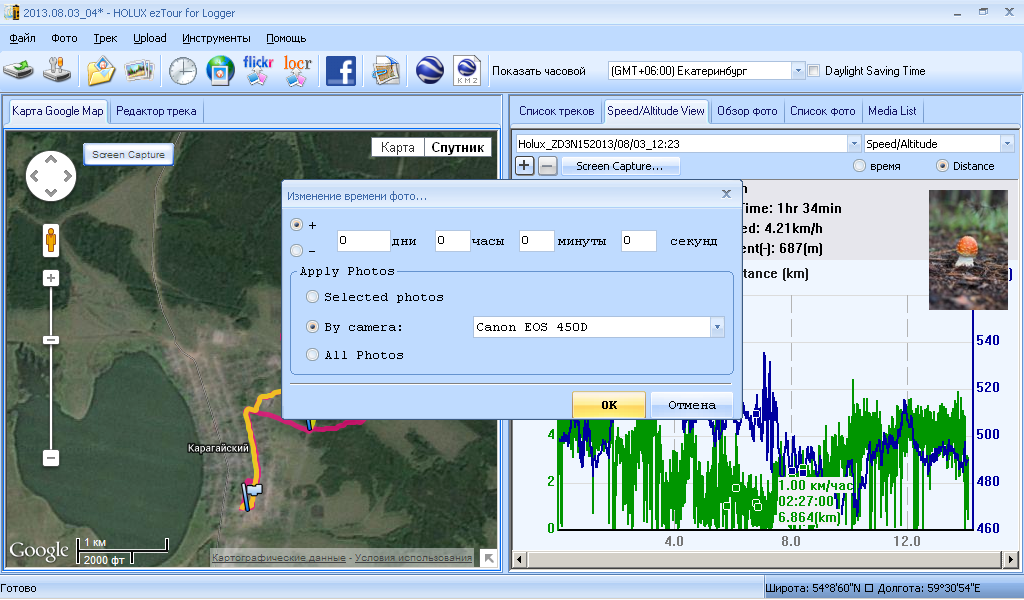This screenshot has height=600, width=1024.
Task: Switch to Список треков tab
Action: pos(556,111)
